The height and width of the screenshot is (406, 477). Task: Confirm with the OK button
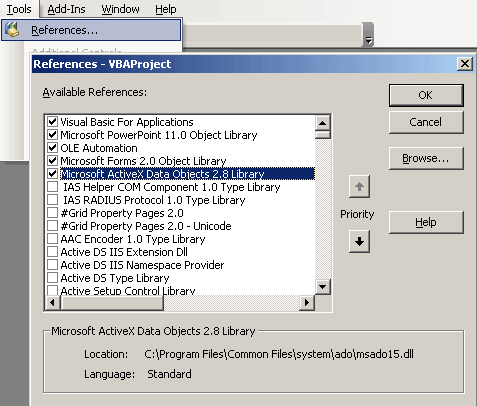click(426, 95)
